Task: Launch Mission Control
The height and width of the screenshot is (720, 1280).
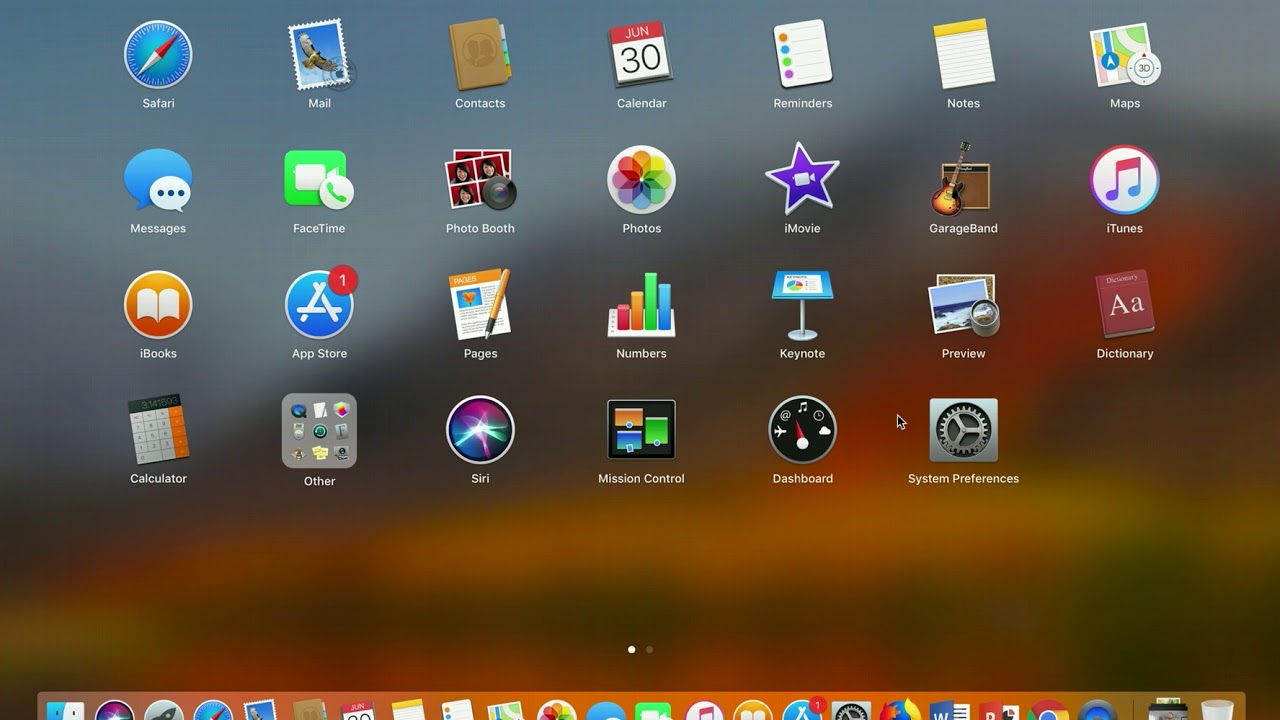Action: 641,431
